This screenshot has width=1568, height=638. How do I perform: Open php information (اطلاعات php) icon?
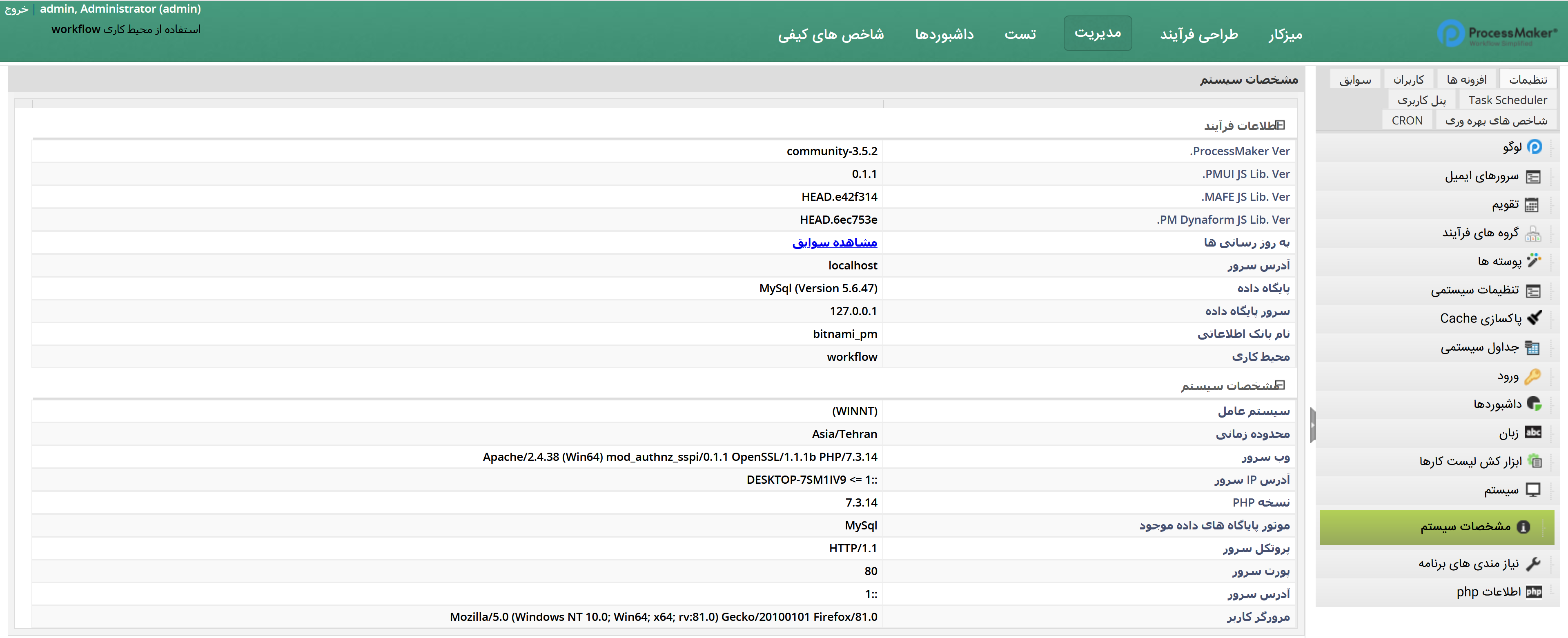pyautogui.click(x=1534, y=592)
